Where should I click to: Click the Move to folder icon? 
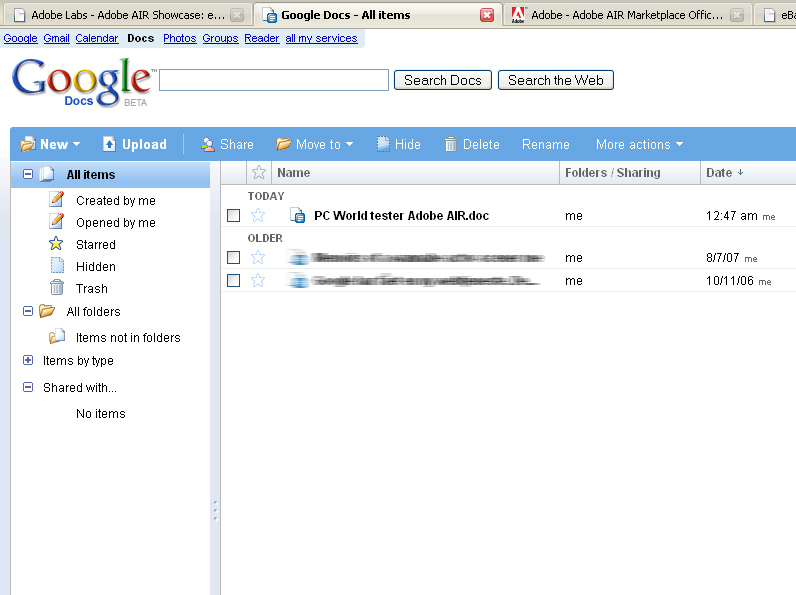[x=283, y=144]
